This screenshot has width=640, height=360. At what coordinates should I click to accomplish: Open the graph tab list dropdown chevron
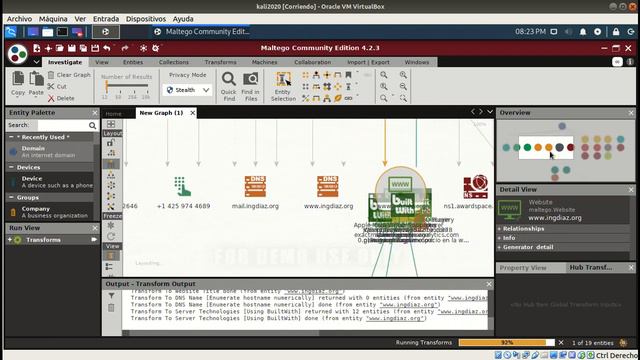(x=490, y=111)
